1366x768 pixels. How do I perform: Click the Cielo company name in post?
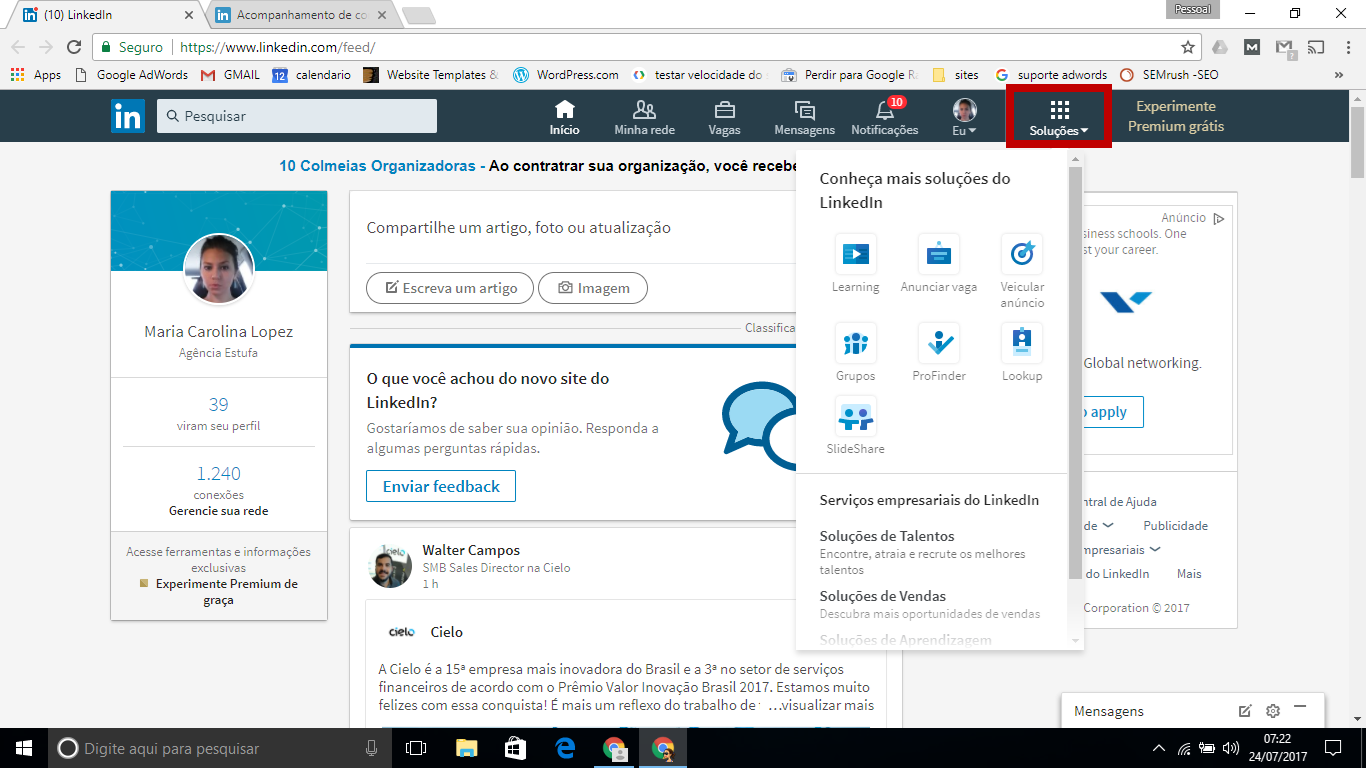pyautogui.click(x=447, y=632)
